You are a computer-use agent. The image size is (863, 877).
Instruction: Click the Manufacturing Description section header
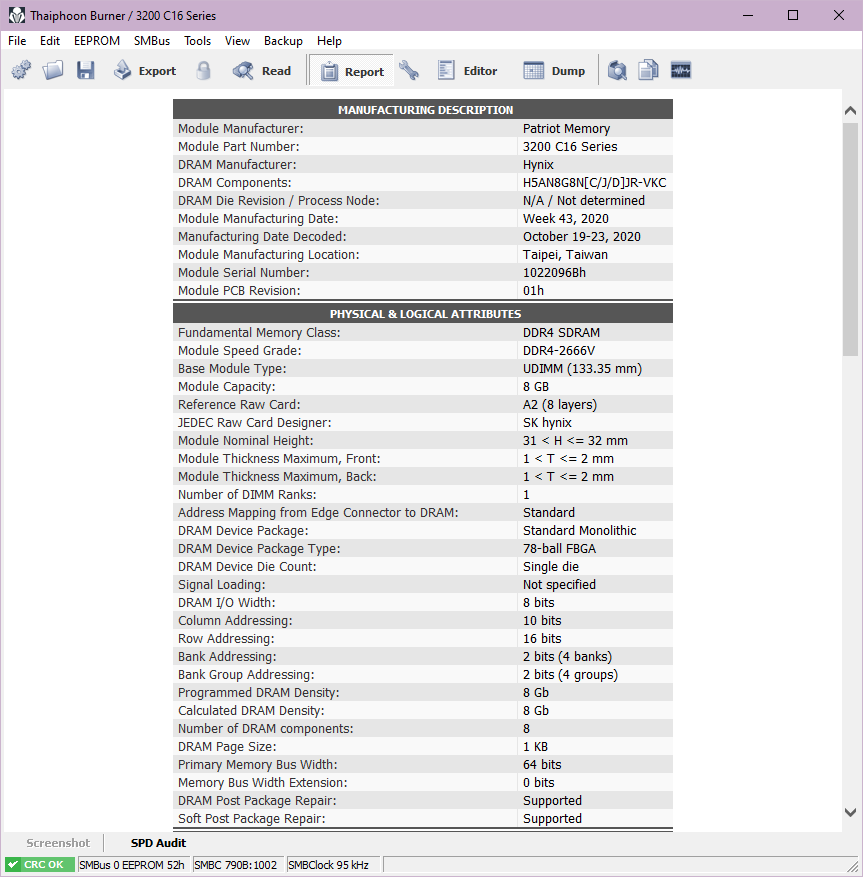(x=423, y=110)
